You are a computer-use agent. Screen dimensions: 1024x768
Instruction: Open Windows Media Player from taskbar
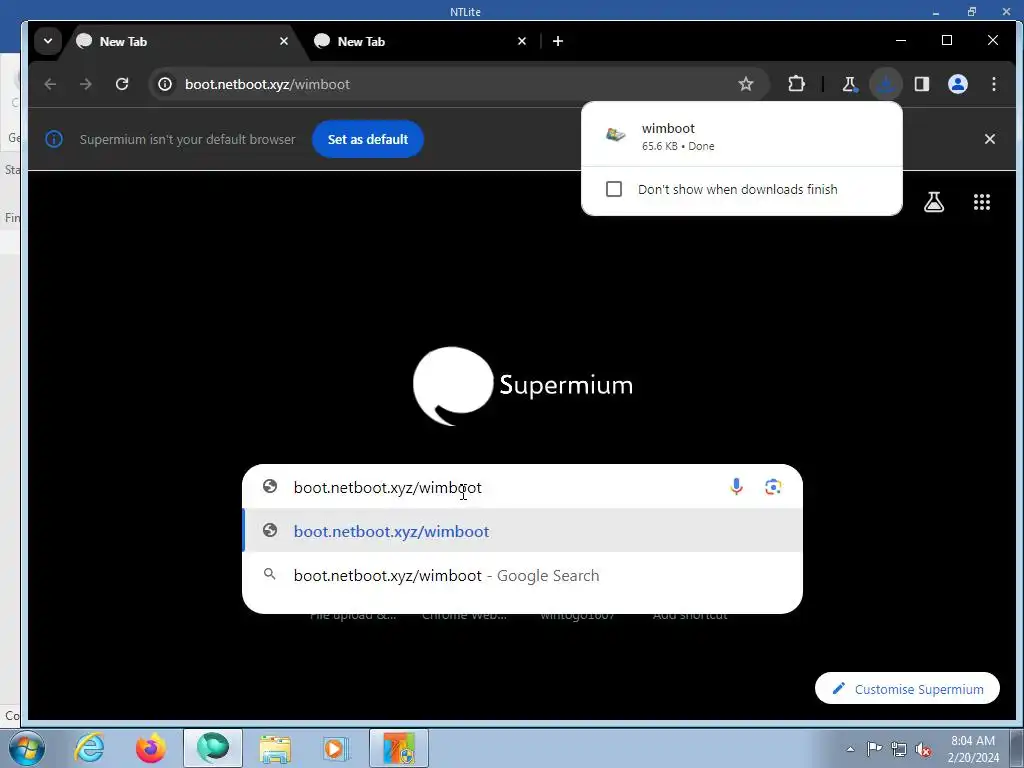[x=336, y=748]
